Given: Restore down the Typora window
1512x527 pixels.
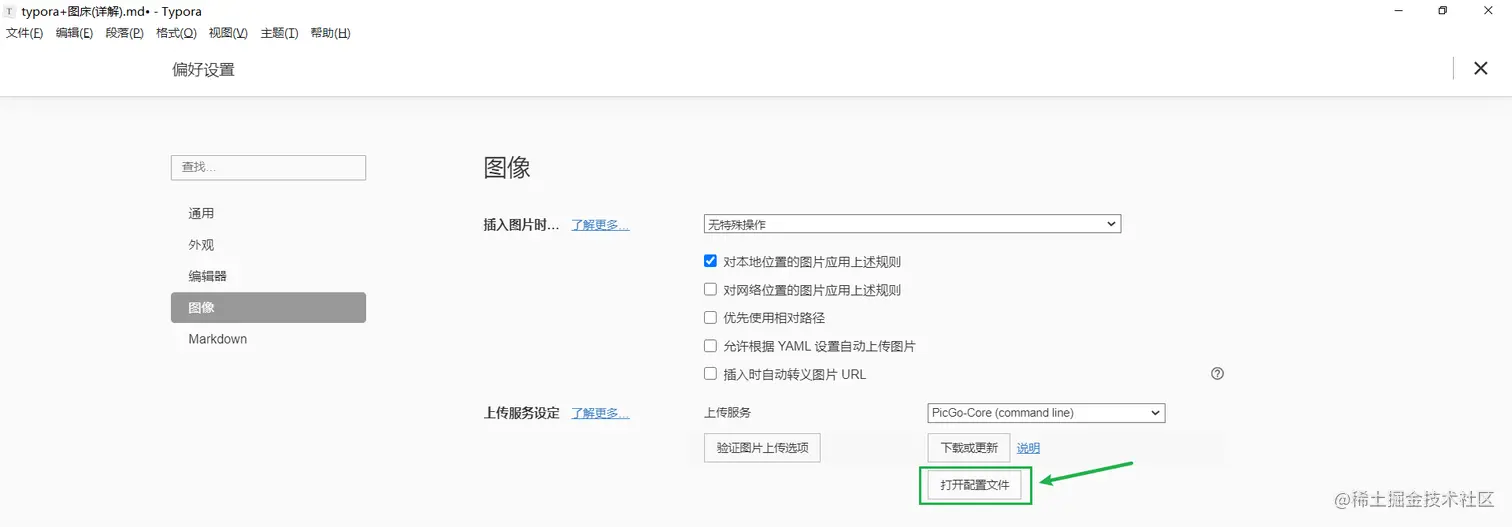Looking at the screenshot, I should coord(1442,10).
